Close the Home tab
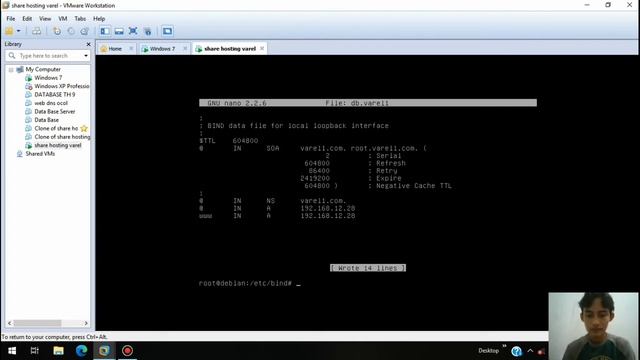 [131, 49]
